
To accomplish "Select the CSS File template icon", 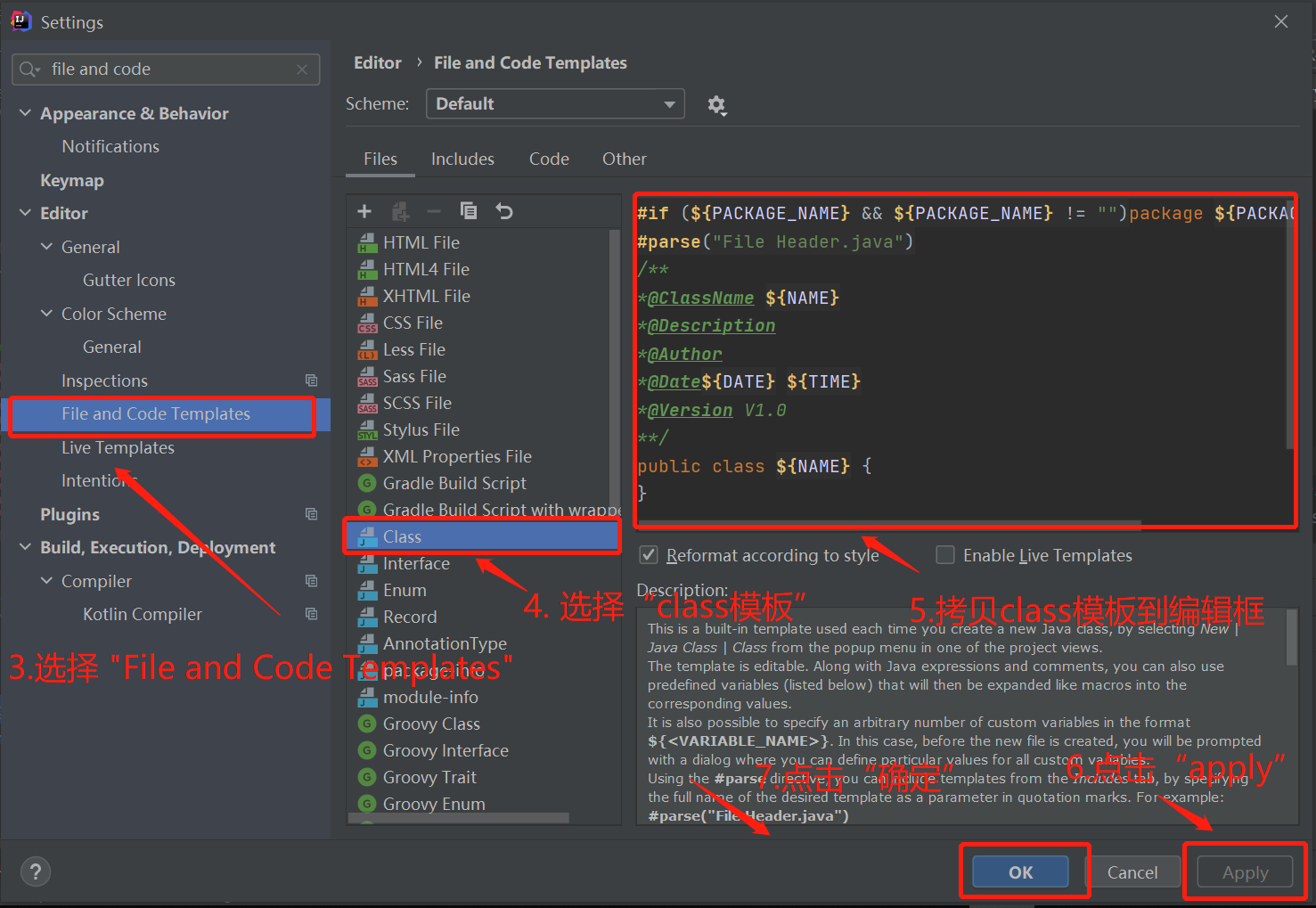I will point(367,323).
